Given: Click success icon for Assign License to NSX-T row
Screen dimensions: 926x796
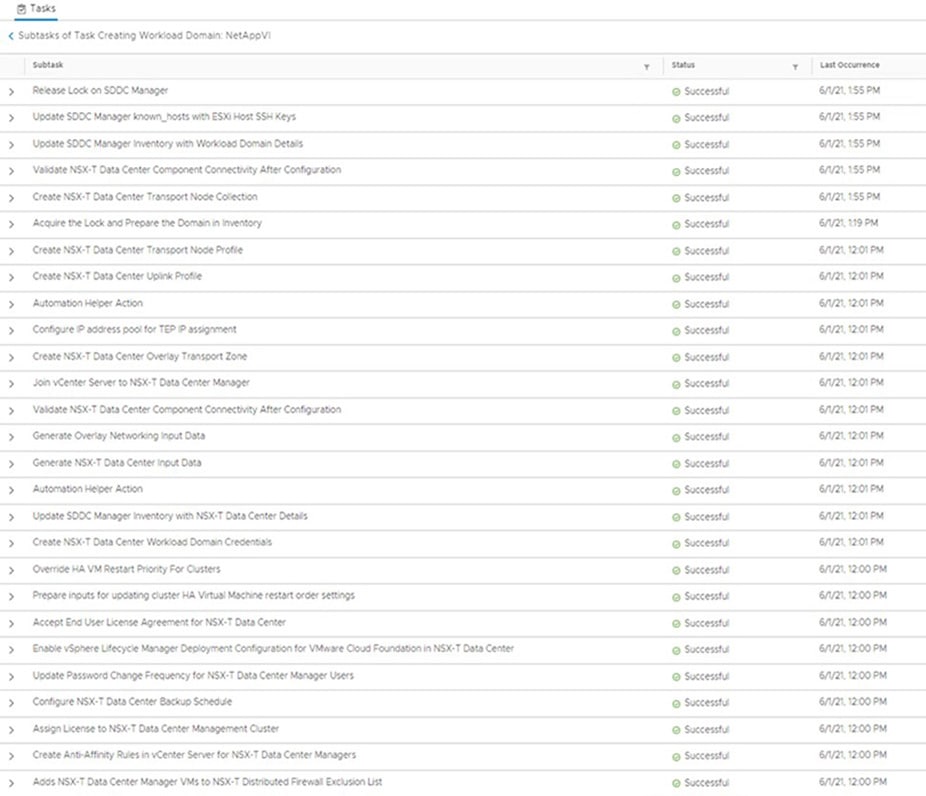Looking at the screenshot, I should (676, 730).
